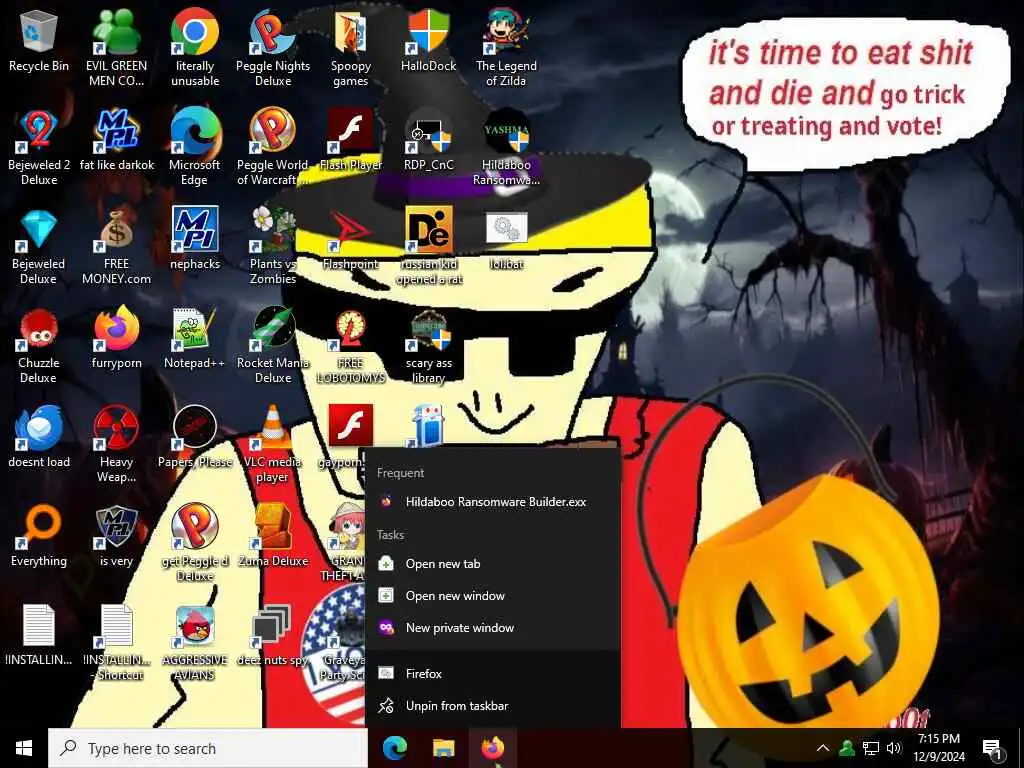Open the Spoopy games folder
The height and width of the screenshot is (768, 1024).
pos(351,47)
